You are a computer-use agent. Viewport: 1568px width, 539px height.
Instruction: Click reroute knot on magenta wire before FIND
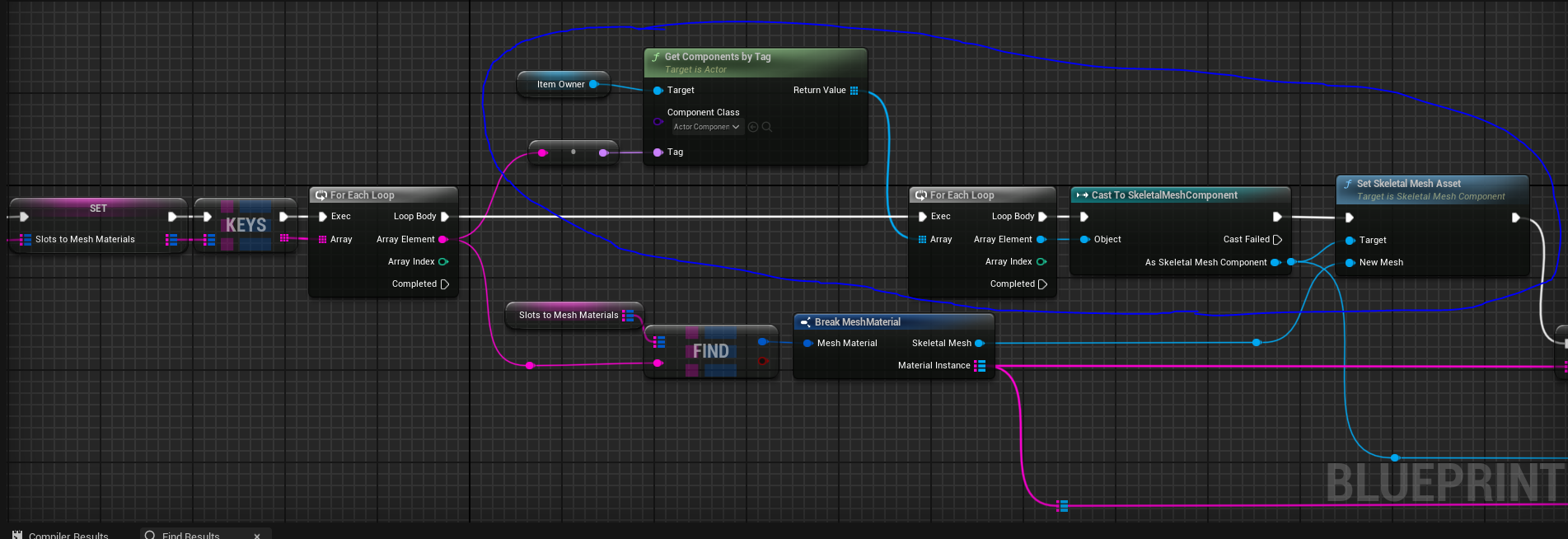pyautogui.click(x=530, y=365)
